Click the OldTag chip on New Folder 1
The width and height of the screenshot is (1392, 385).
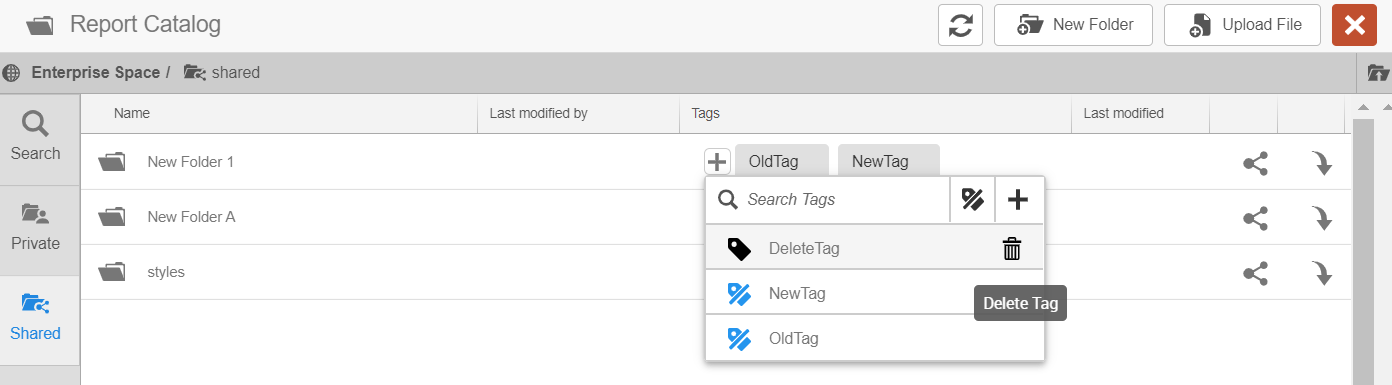[781, 161]
